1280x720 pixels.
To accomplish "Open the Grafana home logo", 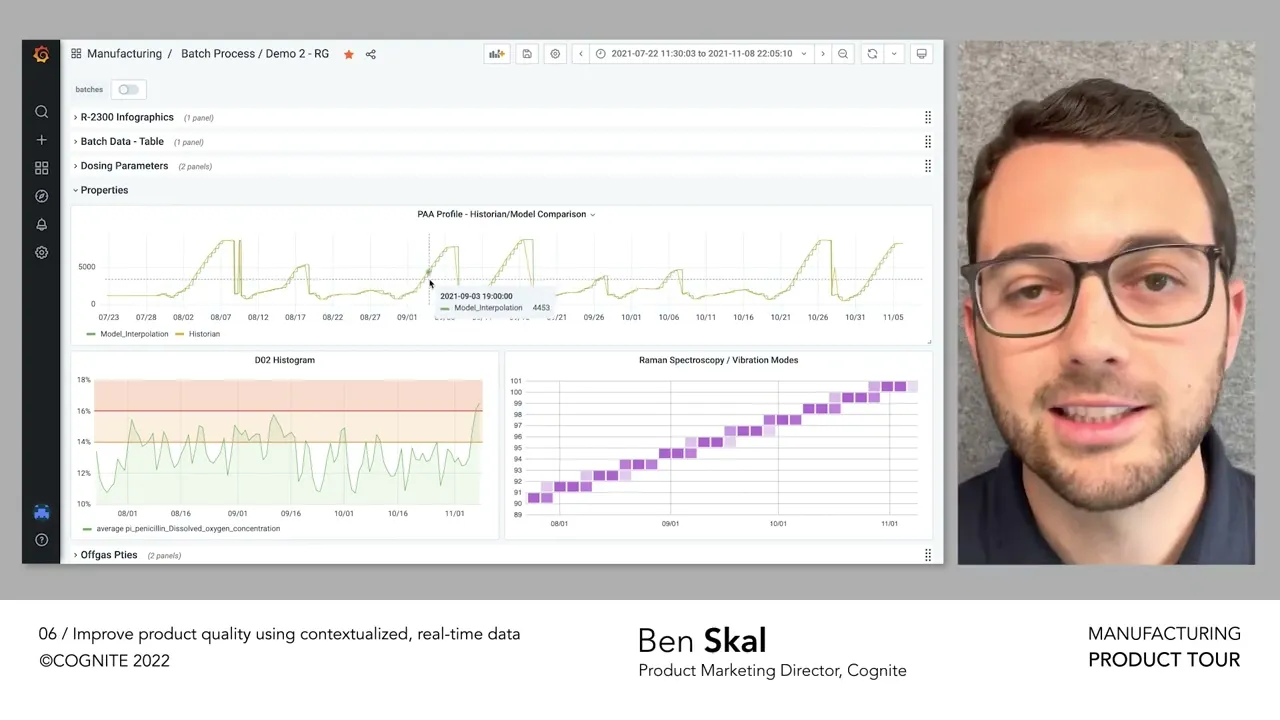I will 41,54.
